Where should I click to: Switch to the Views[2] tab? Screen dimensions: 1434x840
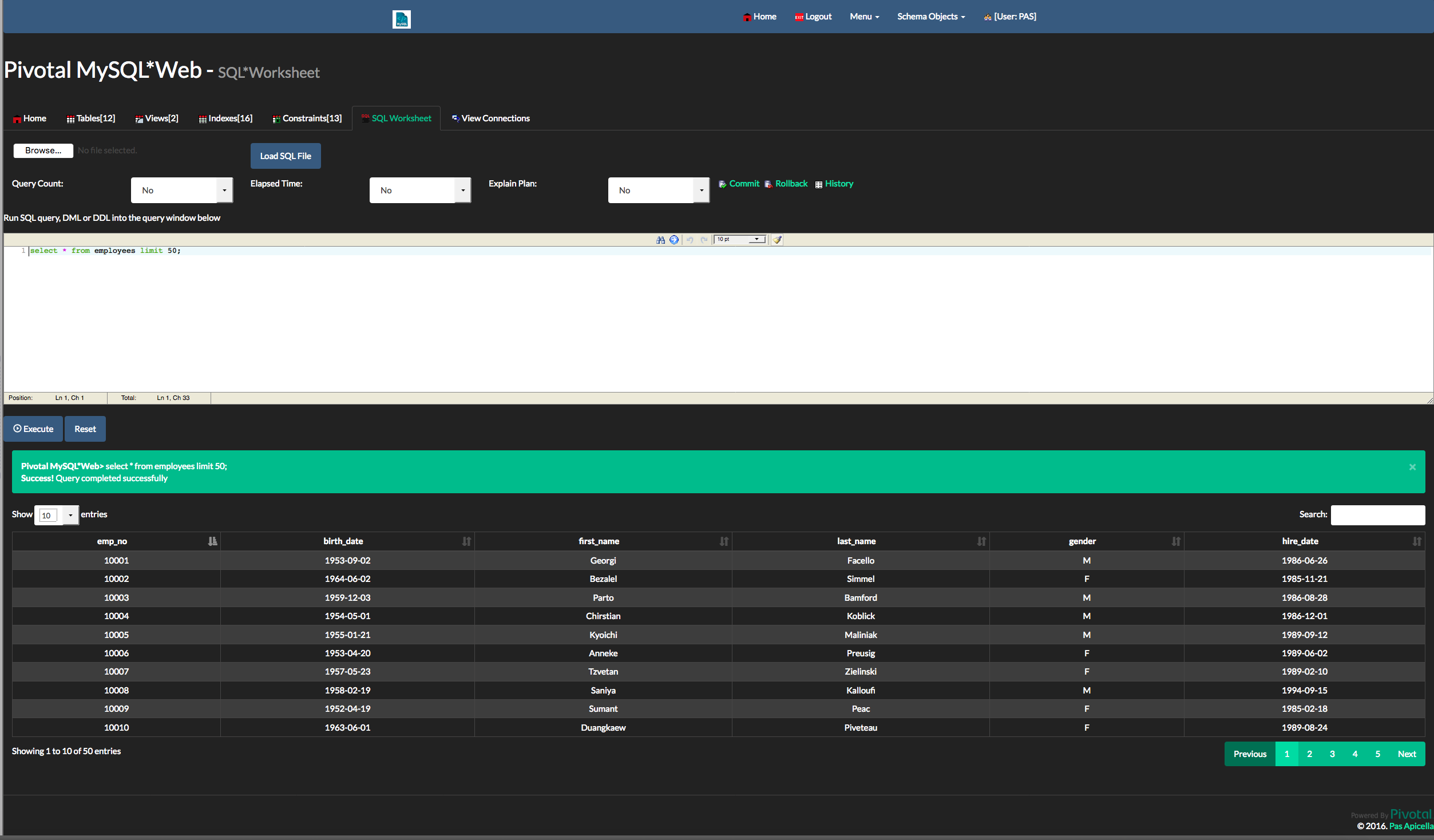pyautogui.click(x=157, y=118)
